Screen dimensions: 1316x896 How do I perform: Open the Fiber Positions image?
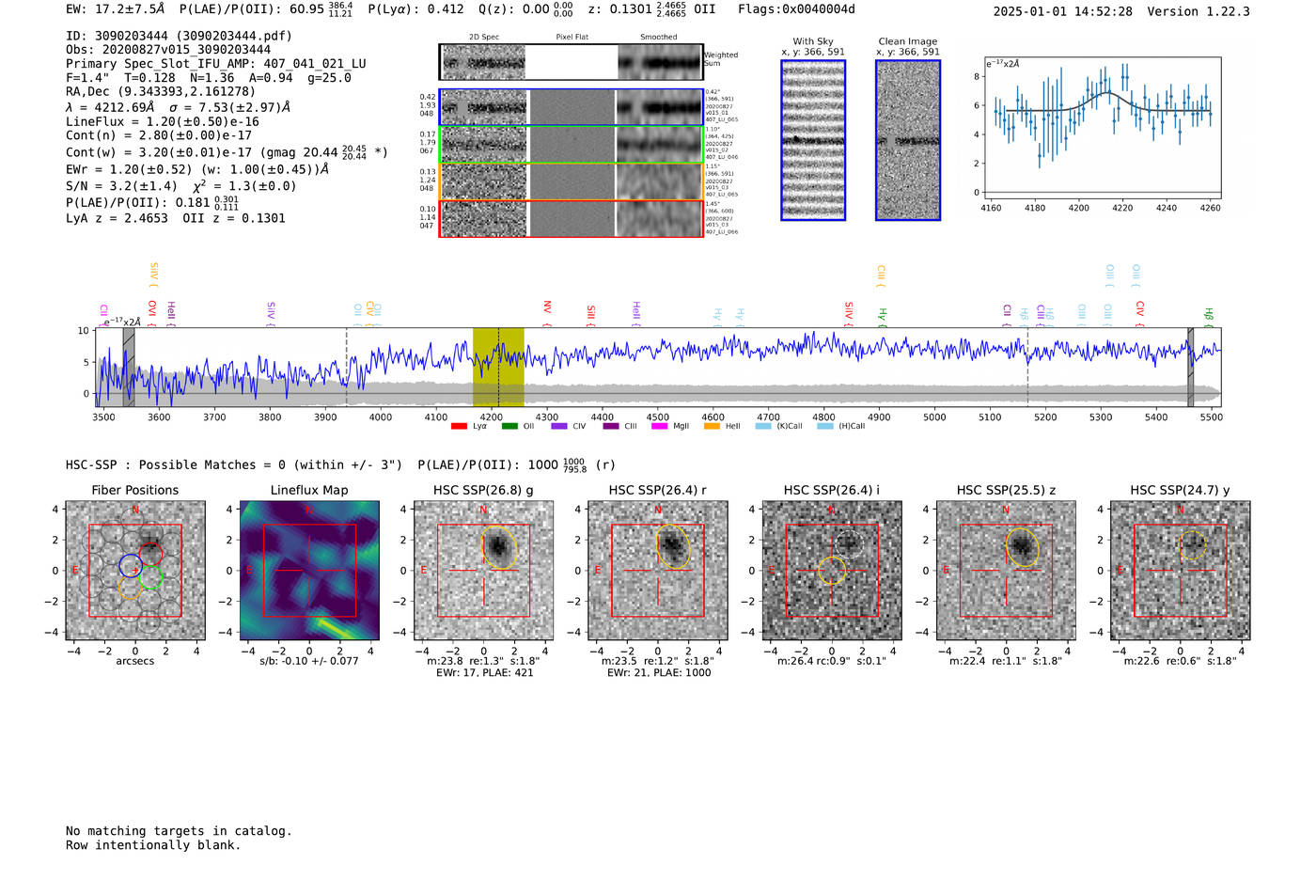pyautogui.click(x=134, y=571)
